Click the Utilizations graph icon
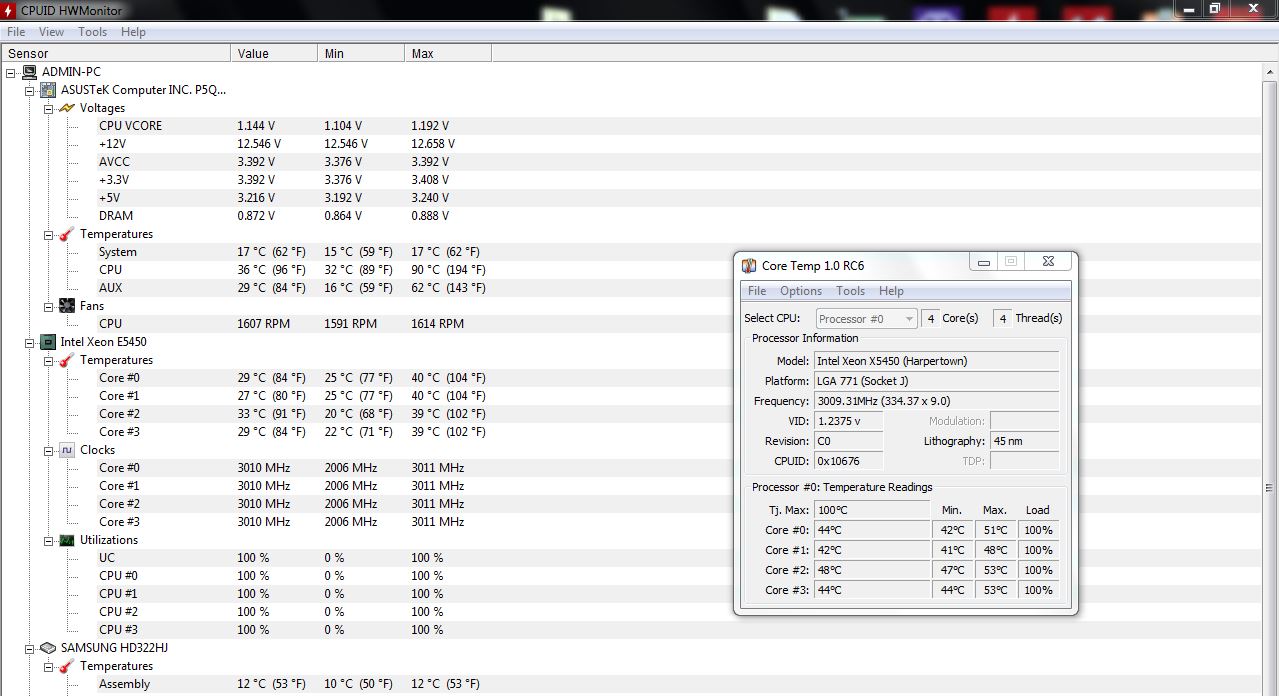 pyautogui.click(x=67, y=540)
